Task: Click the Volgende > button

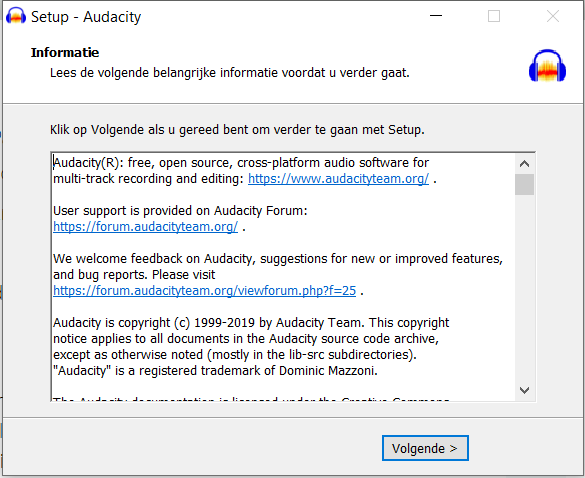Action: [x=425, y=448]
